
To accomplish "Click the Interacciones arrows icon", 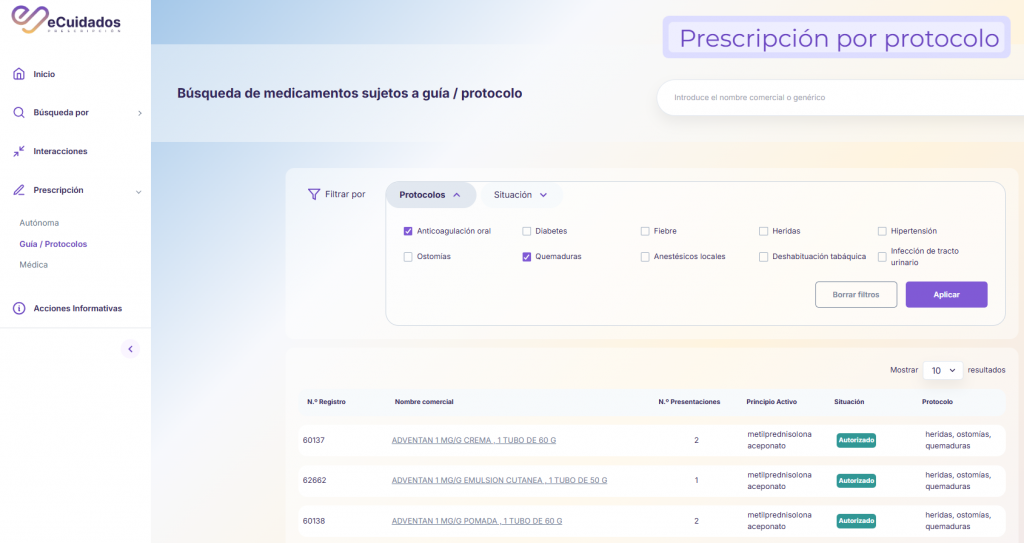I will click(x=19, y=151).
